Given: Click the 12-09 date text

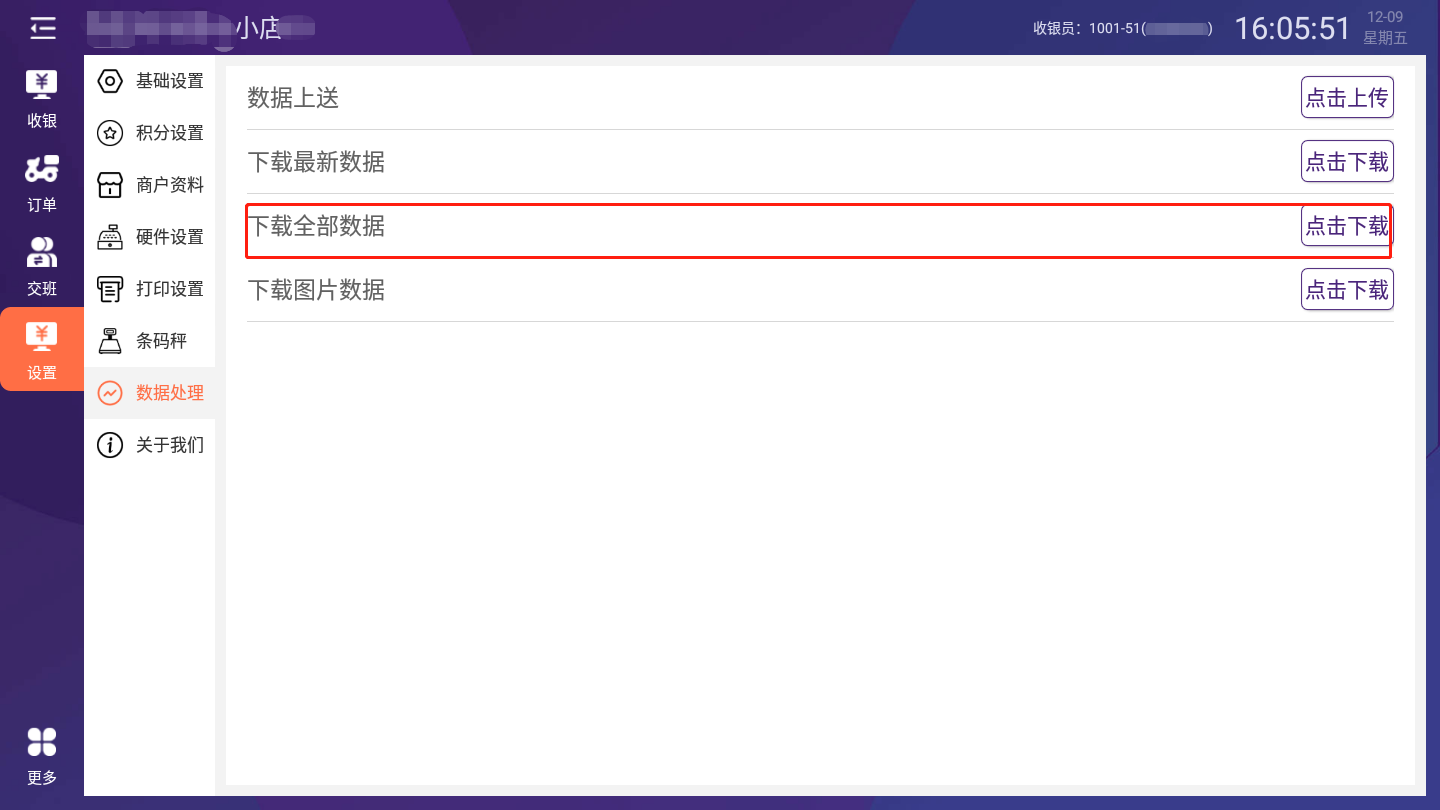Looking at the screenshot, I should (x=1385, y=17).
